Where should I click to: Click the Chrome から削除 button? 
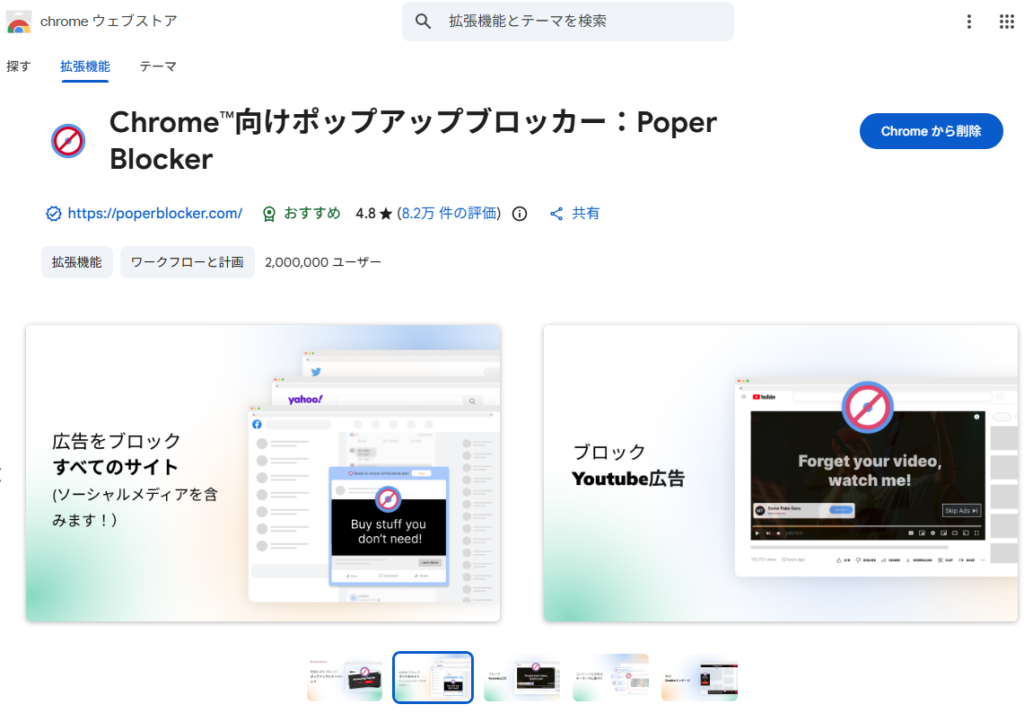click(931, 131)
